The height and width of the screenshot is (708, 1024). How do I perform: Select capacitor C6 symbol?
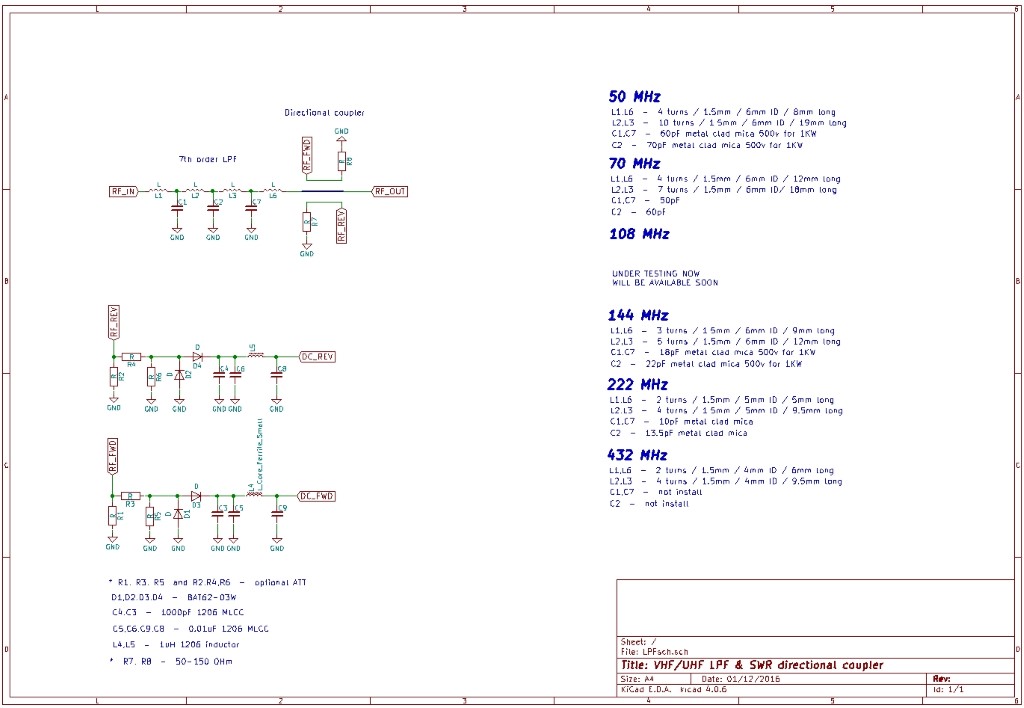pos(235,376)
